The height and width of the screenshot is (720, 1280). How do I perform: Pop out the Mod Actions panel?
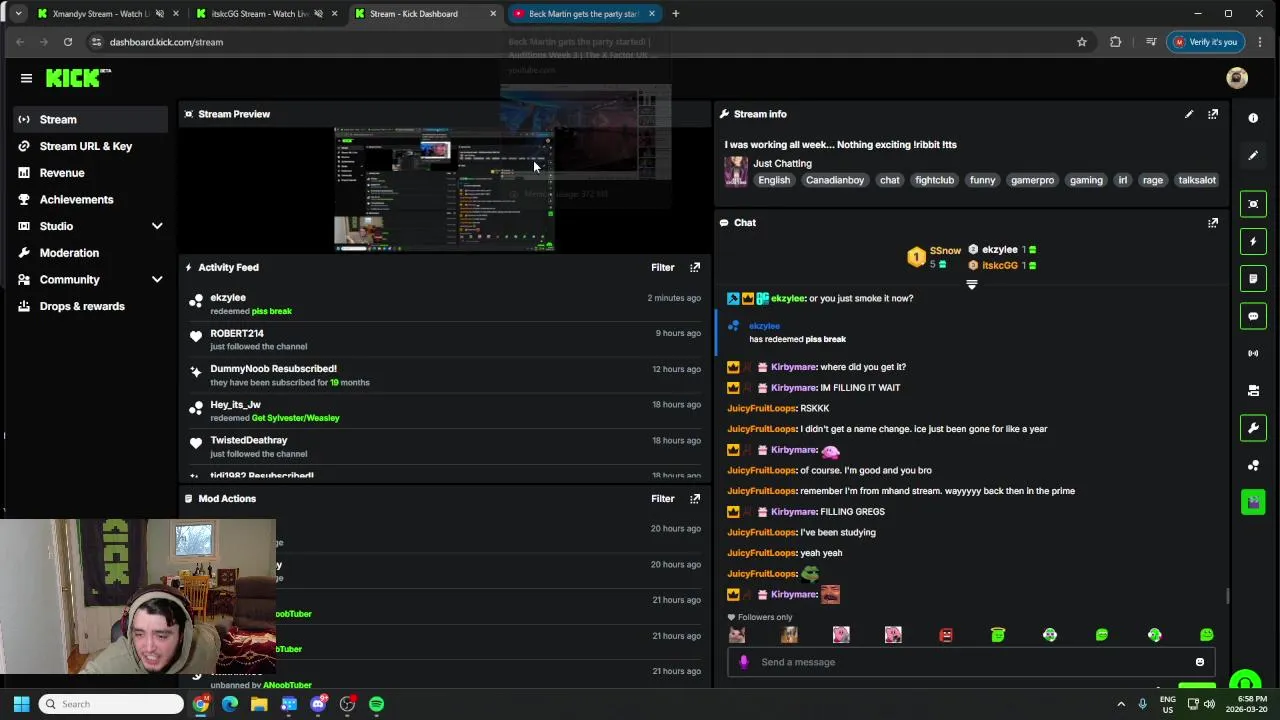695,498
